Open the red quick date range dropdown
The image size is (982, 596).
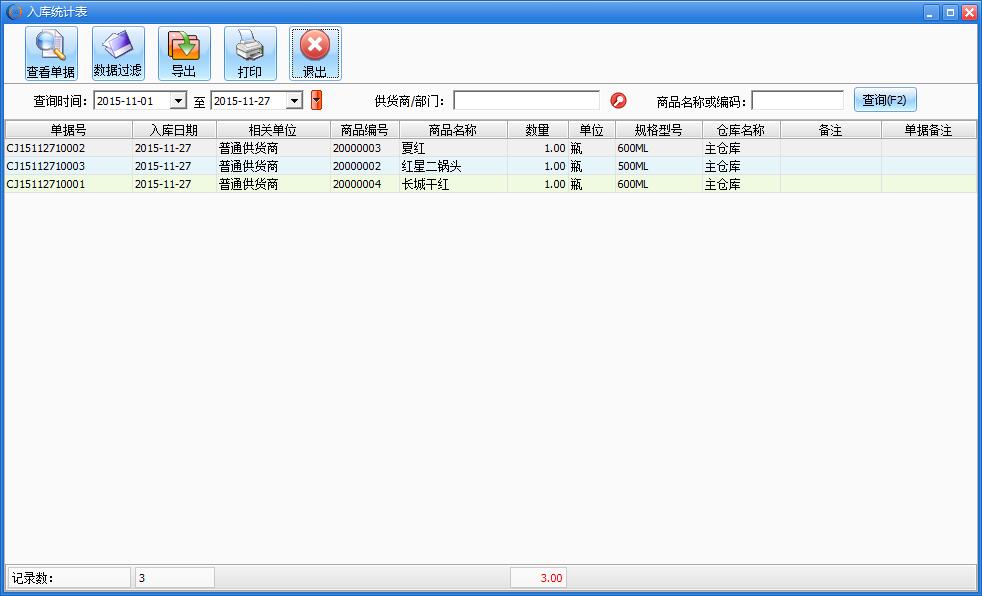pyautogui.click(x=316, y=100)
